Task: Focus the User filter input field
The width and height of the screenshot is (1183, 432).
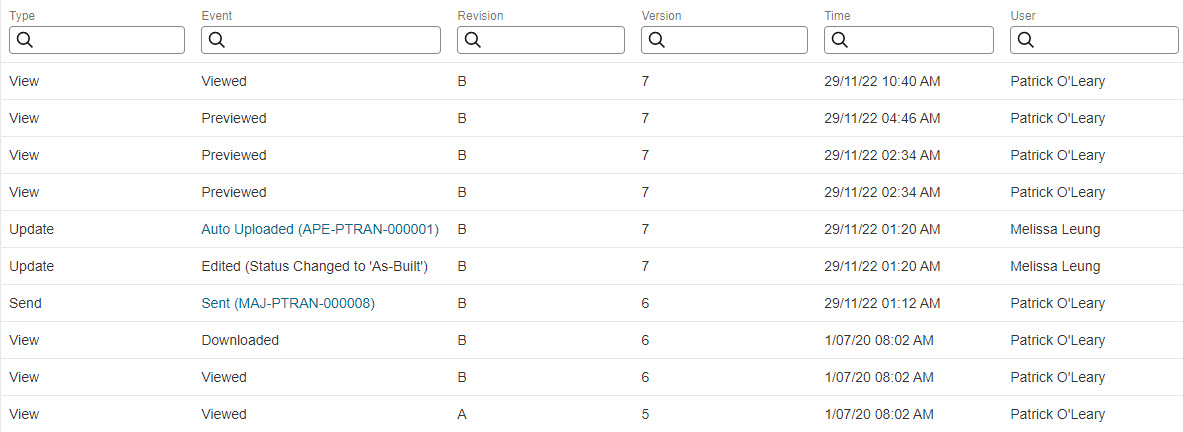Action: coord(1094,41)
